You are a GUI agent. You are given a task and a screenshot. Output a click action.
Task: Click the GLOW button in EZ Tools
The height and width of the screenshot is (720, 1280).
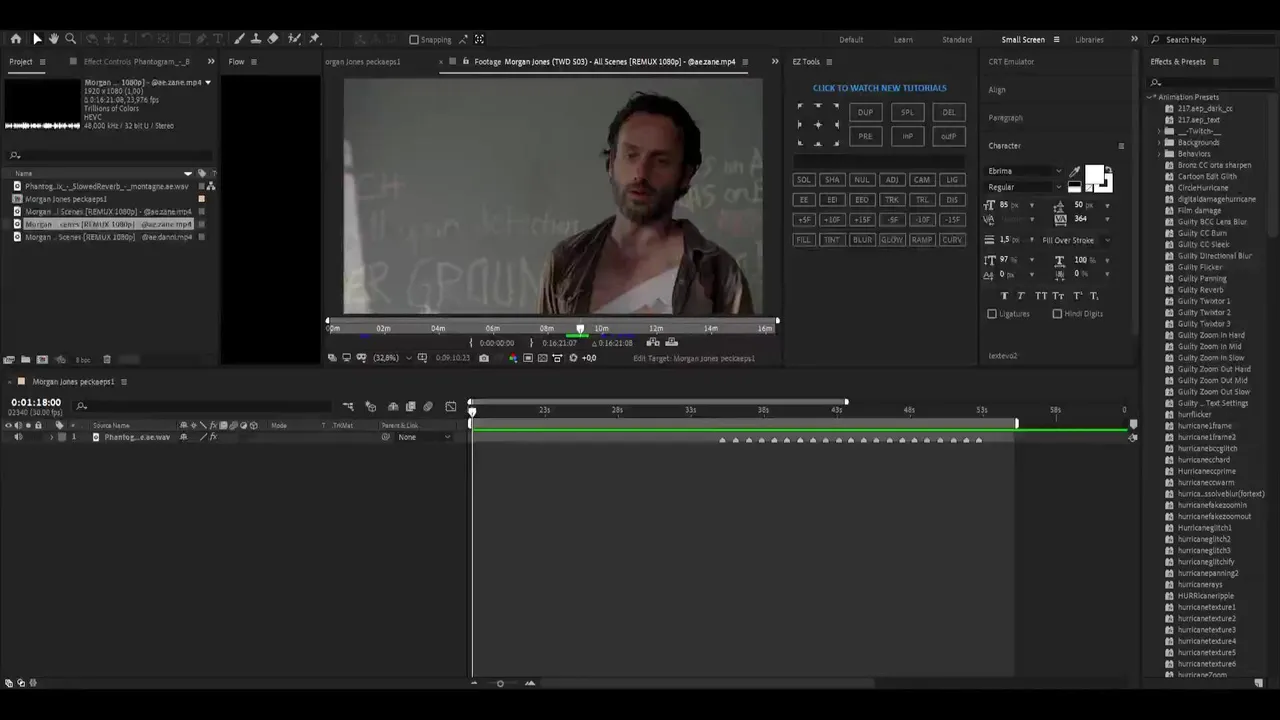point(891,240)
